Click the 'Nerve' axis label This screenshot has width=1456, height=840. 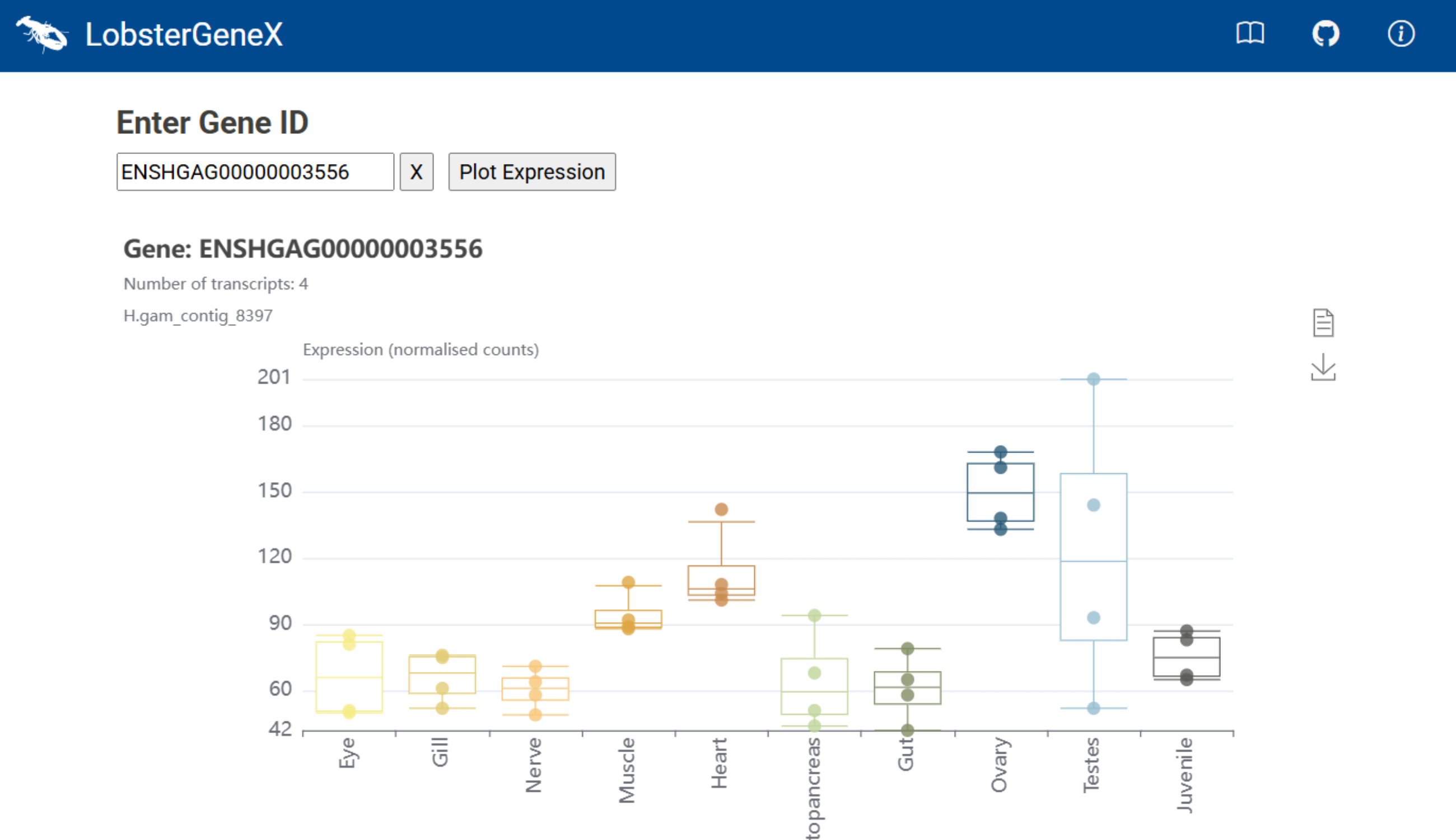click(534, 765)
